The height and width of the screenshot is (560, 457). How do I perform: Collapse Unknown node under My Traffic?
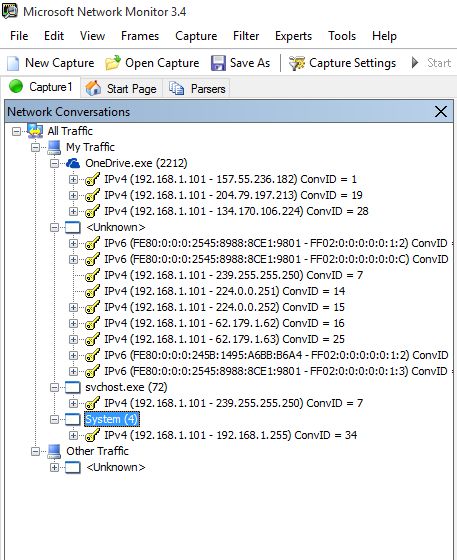pyautogui.click(x=54, y=228)
